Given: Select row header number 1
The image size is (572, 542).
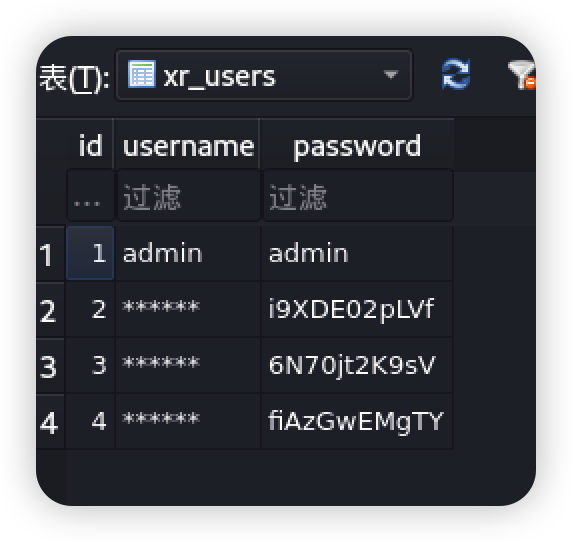Looking at the screenshot, I should click(x=50, y=254).
